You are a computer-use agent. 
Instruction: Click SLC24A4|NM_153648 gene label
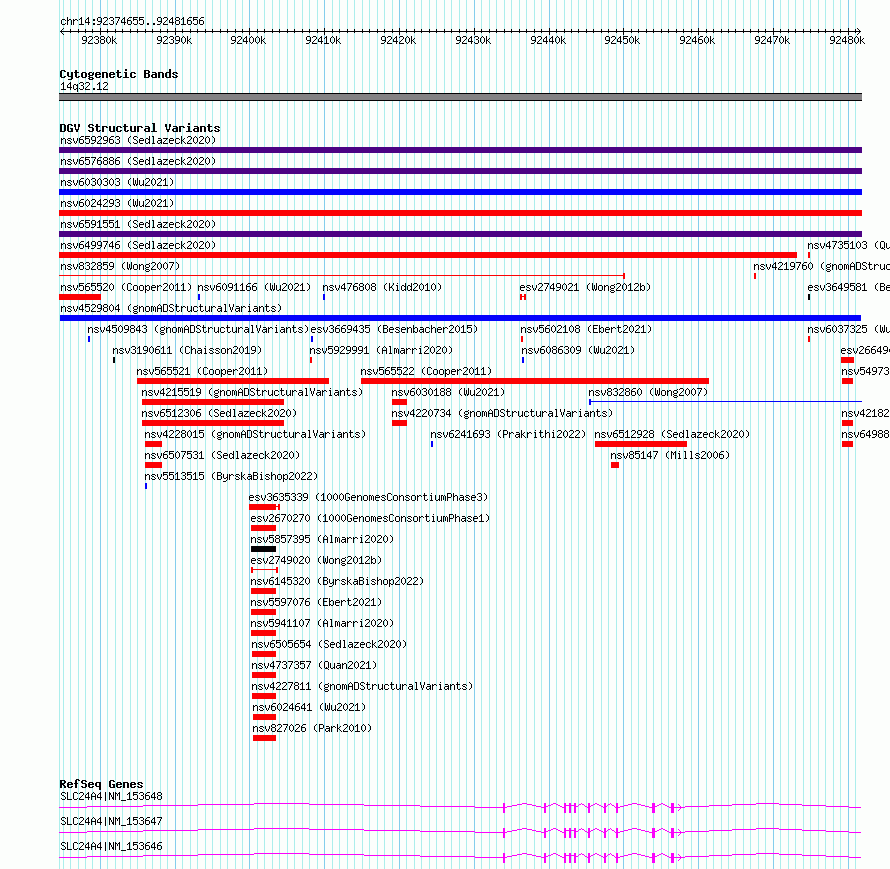point(111,796)
